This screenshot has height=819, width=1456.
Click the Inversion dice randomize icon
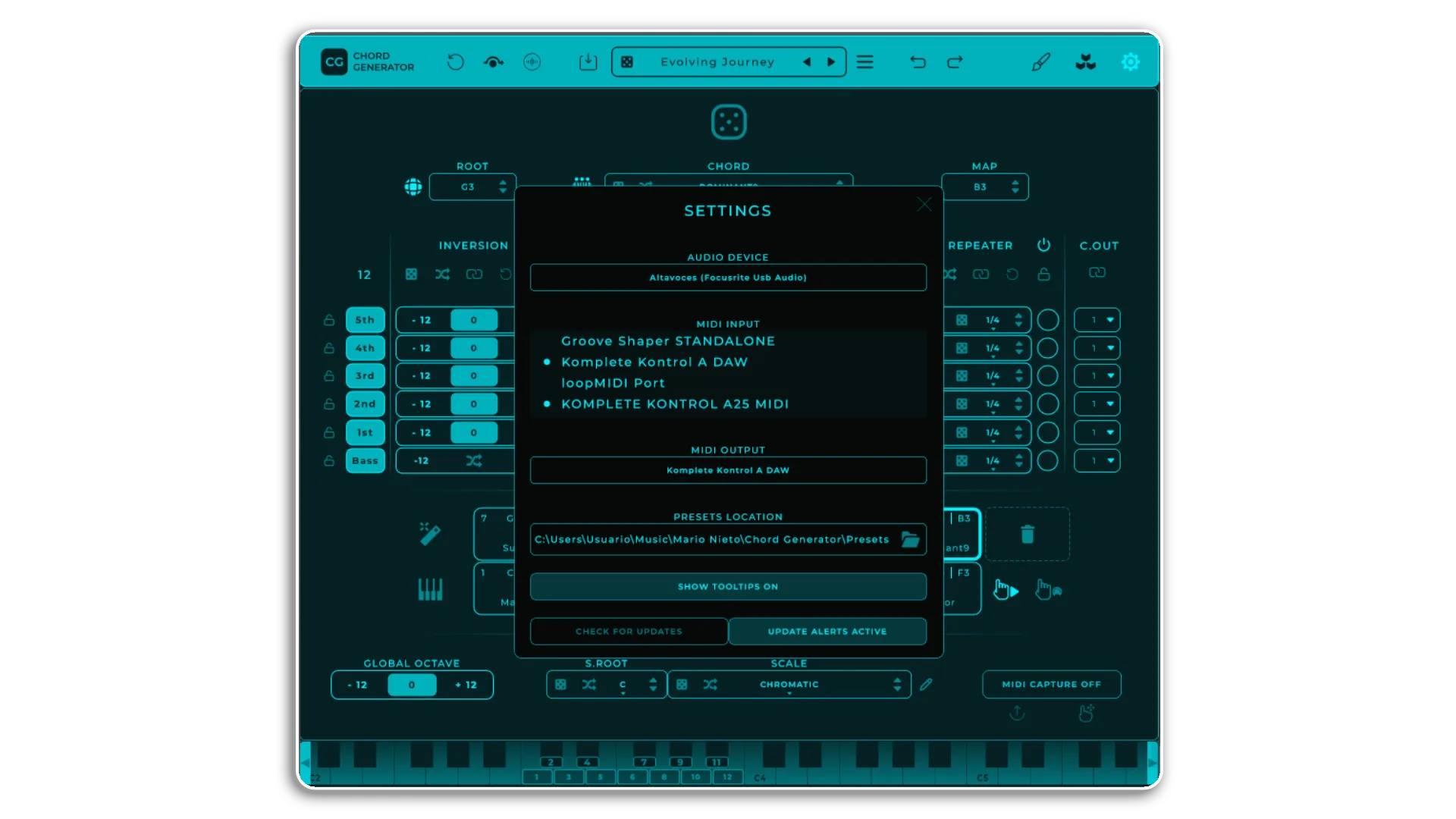pyautogui.click(x=411, y=275)
